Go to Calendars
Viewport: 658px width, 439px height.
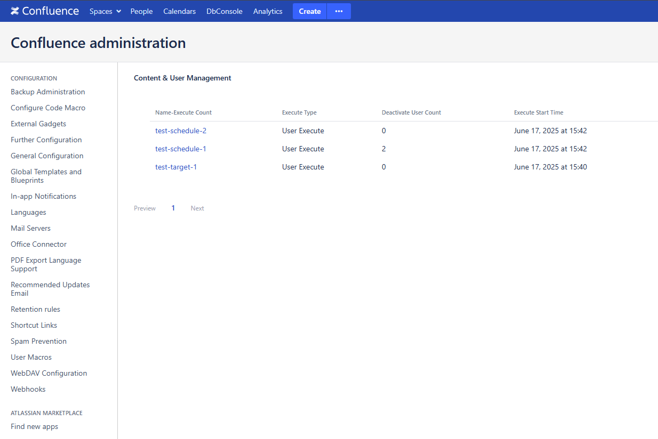tap(179, 11)
